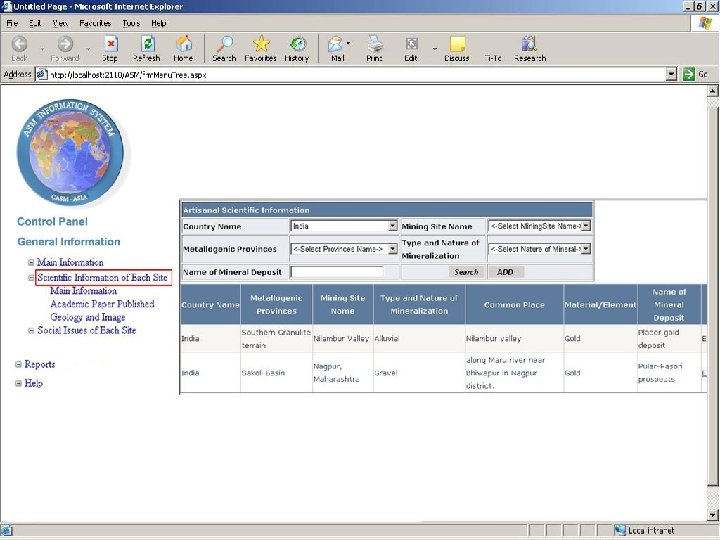Open the Help menu in menu bar
This screenshot has width=720, height=540.
pyautogui.click(x=158, y=23)
